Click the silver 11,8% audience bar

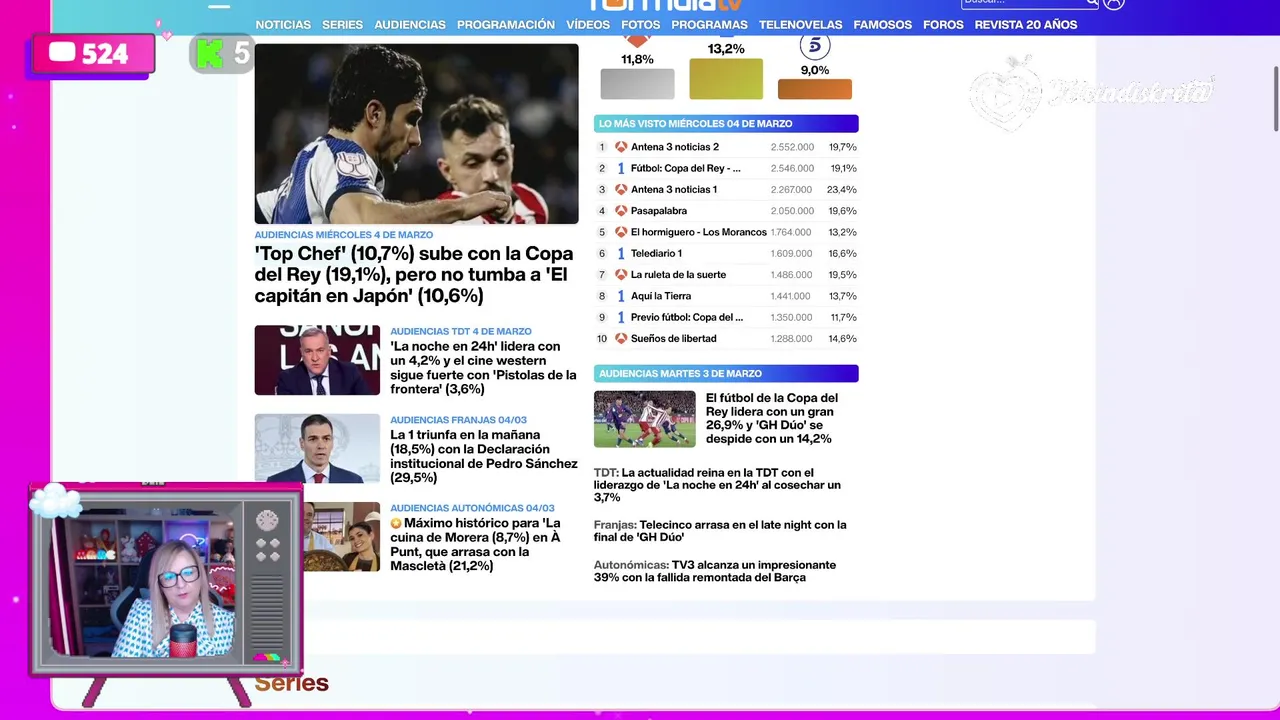click(x=637, y=84)
